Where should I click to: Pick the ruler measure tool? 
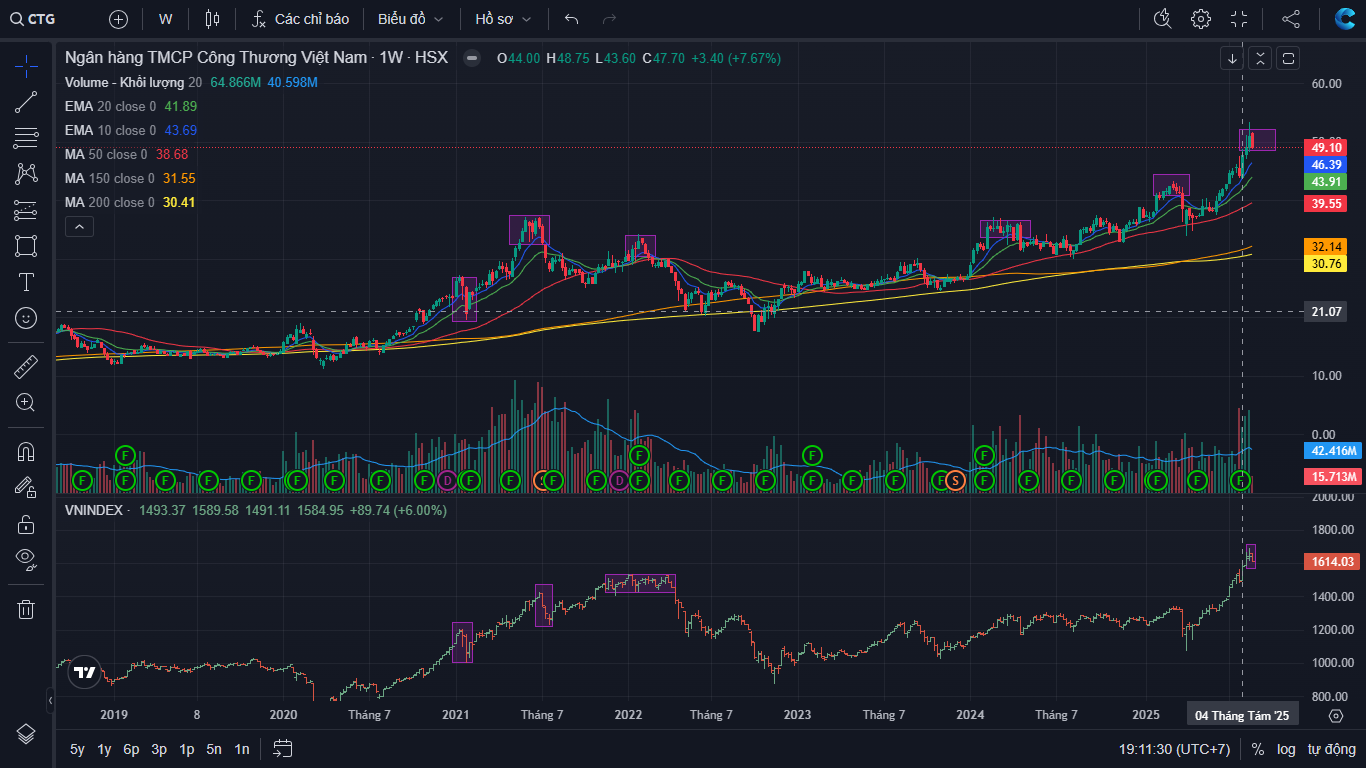click(26, 367)
